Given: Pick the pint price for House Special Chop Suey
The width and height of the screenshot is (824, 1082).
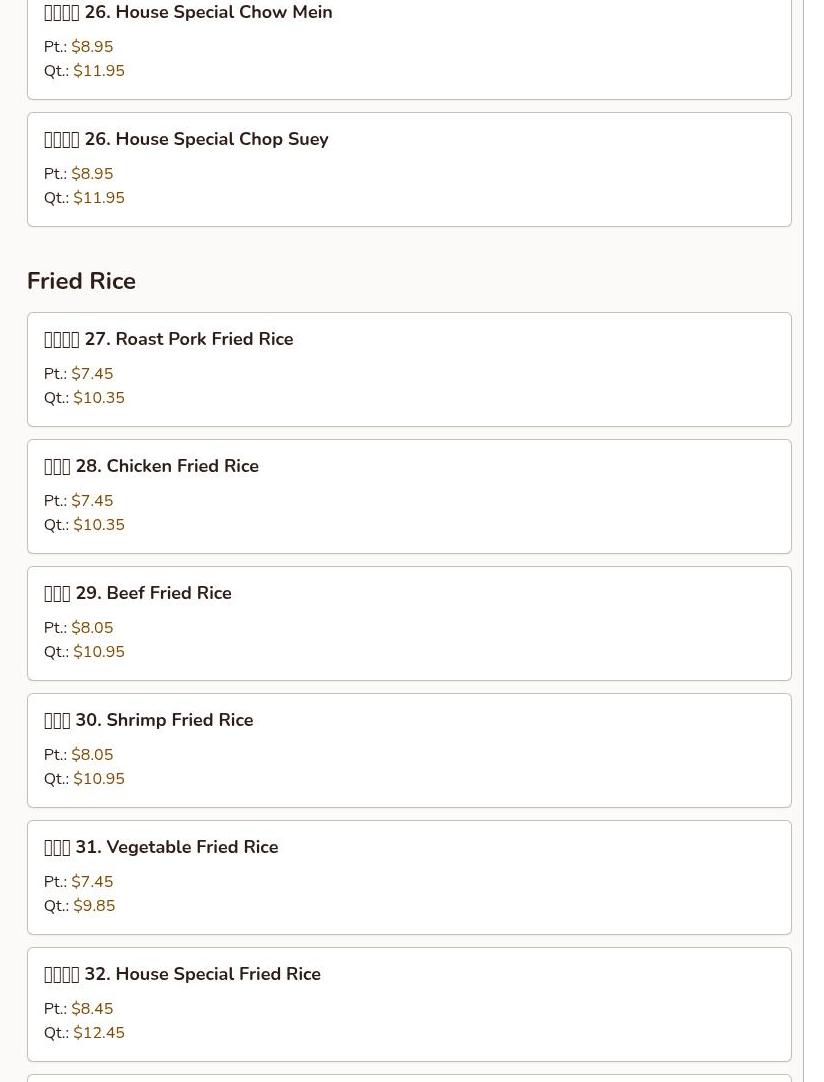Looking at the screenshot, I should pyautogui.click(x=92, y=174).
